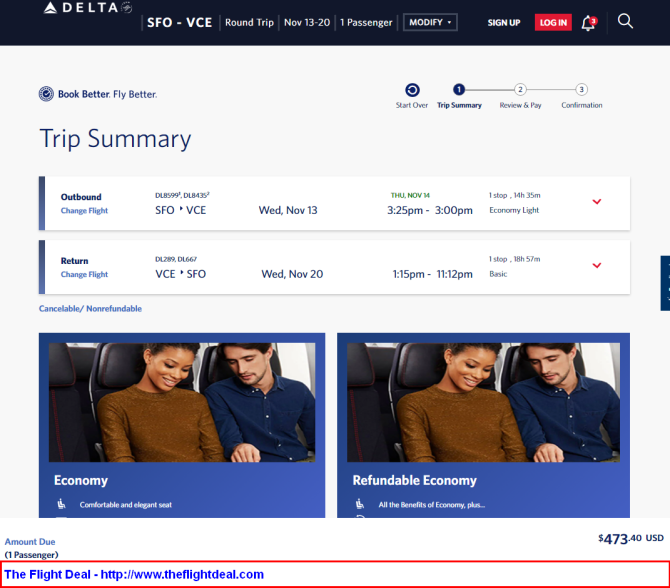Click the Trip Summary heading
The height and width of the screenshot is (588, 670).
pos(115,139)
